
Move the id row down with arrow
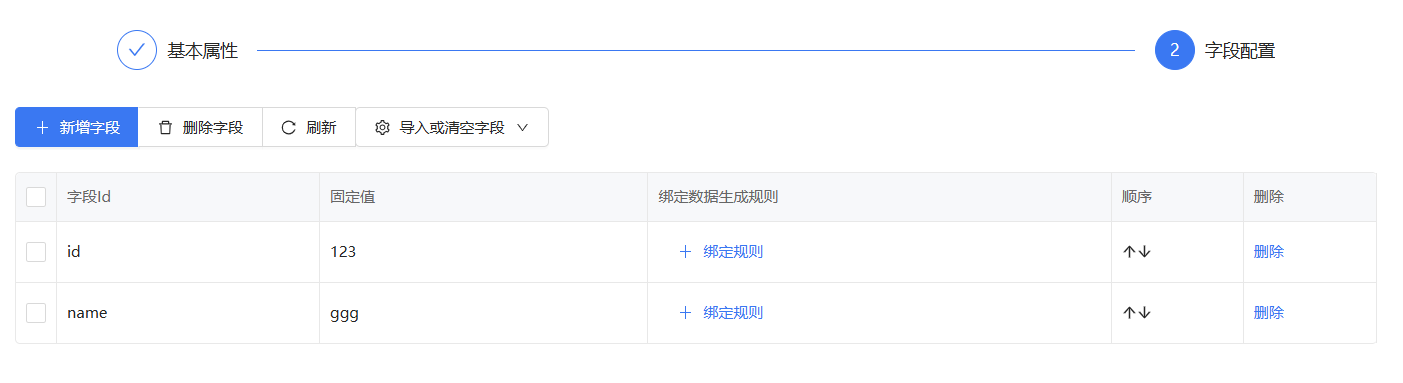(x=1145, y=252)
